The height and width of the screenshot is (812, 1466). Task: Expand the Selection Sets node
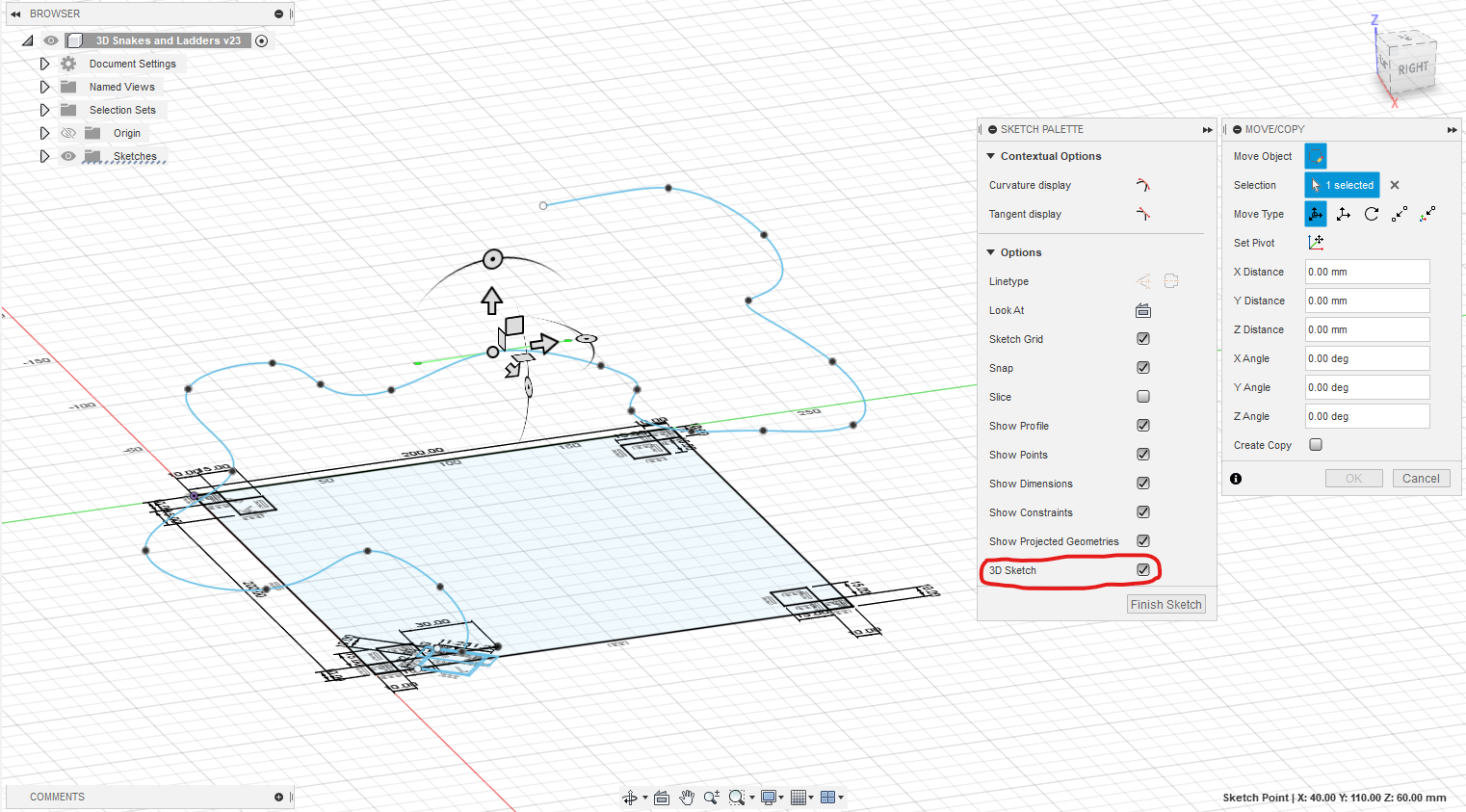click(x=44, y=110)
